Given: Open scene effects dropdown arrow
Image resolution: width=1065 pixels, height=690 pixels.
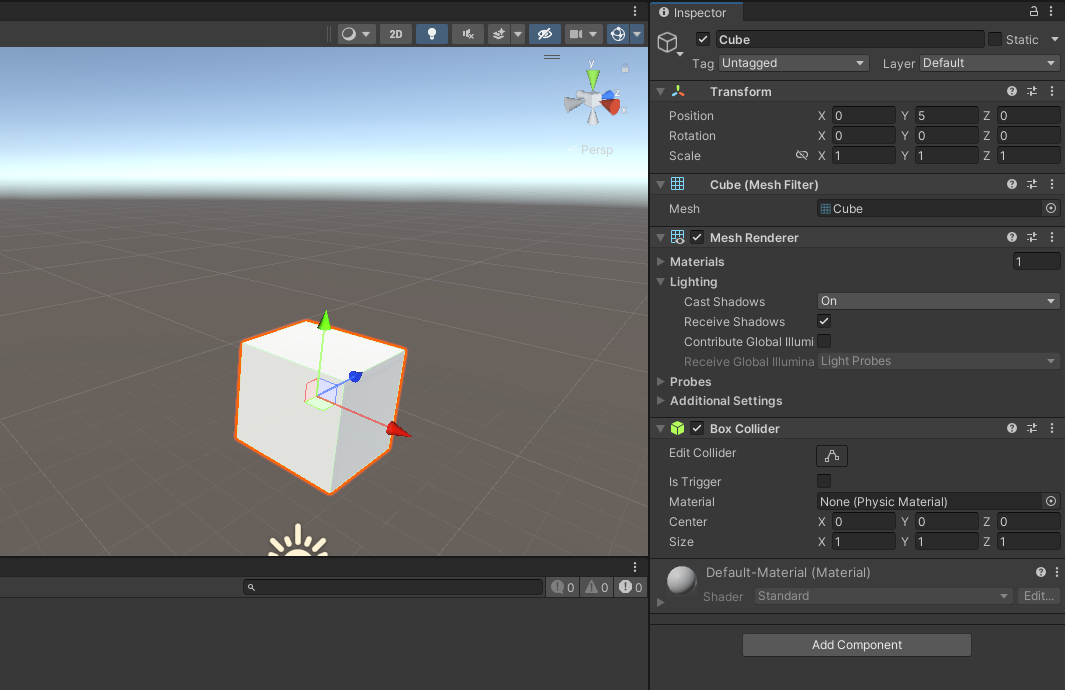Looking at the screenshot, I should (518, 34).
